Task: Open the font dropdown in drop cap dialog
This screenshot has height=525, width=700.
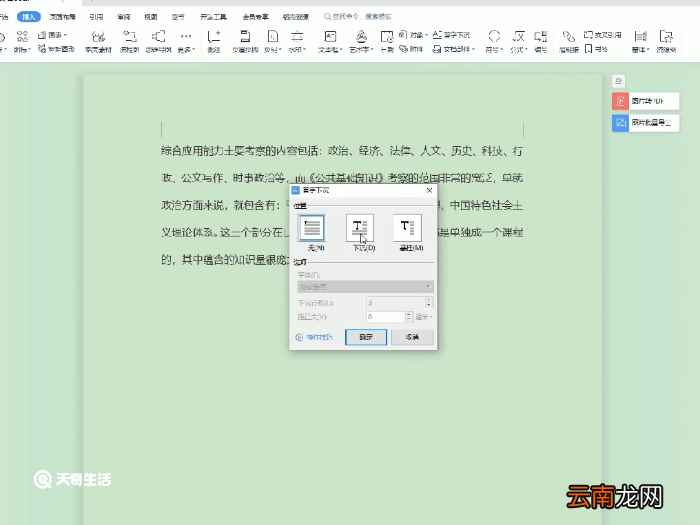Action: 365,287
